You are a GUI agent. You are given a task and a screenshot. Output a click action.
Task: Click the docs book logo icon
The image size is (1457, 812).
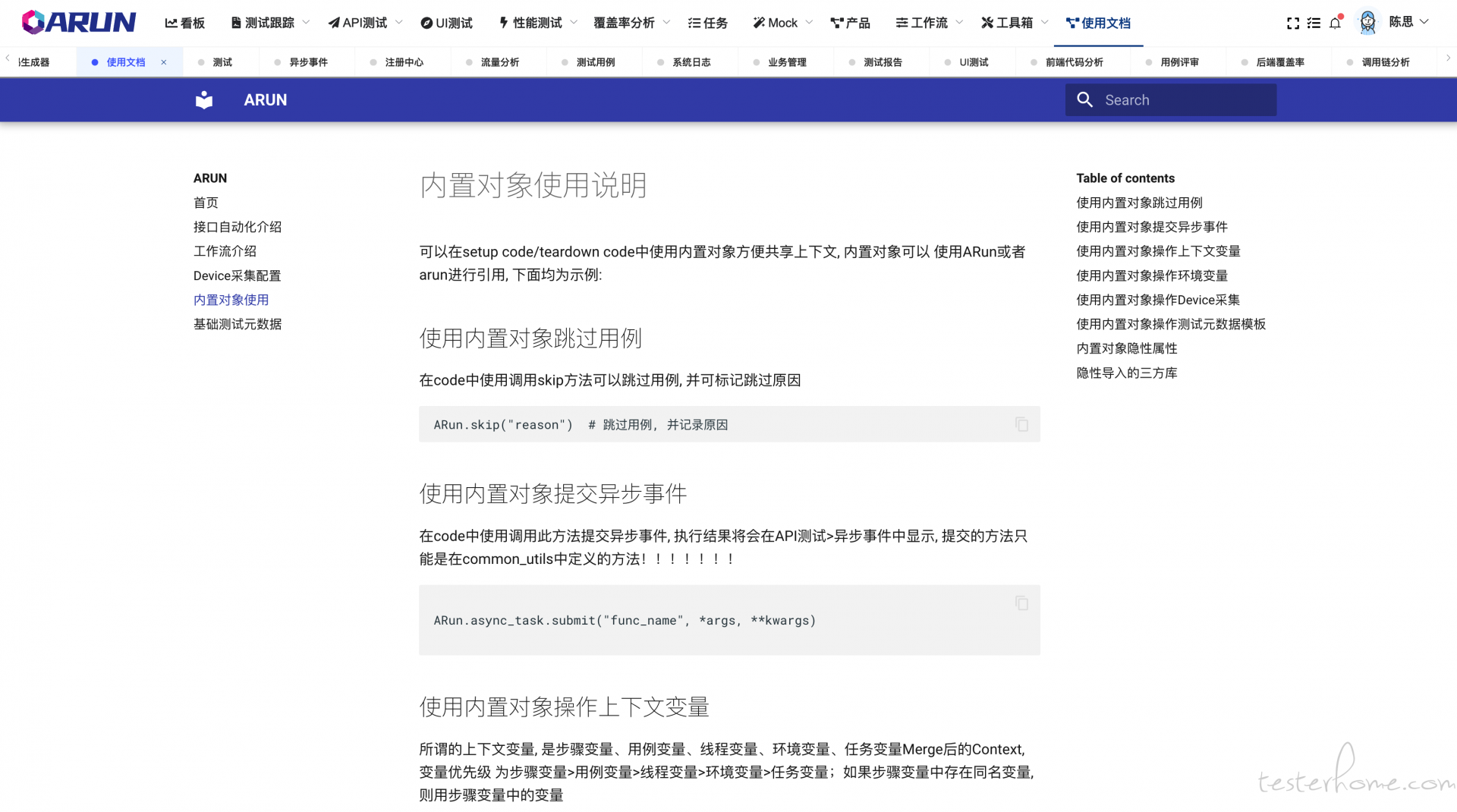[x=204, y=99]
